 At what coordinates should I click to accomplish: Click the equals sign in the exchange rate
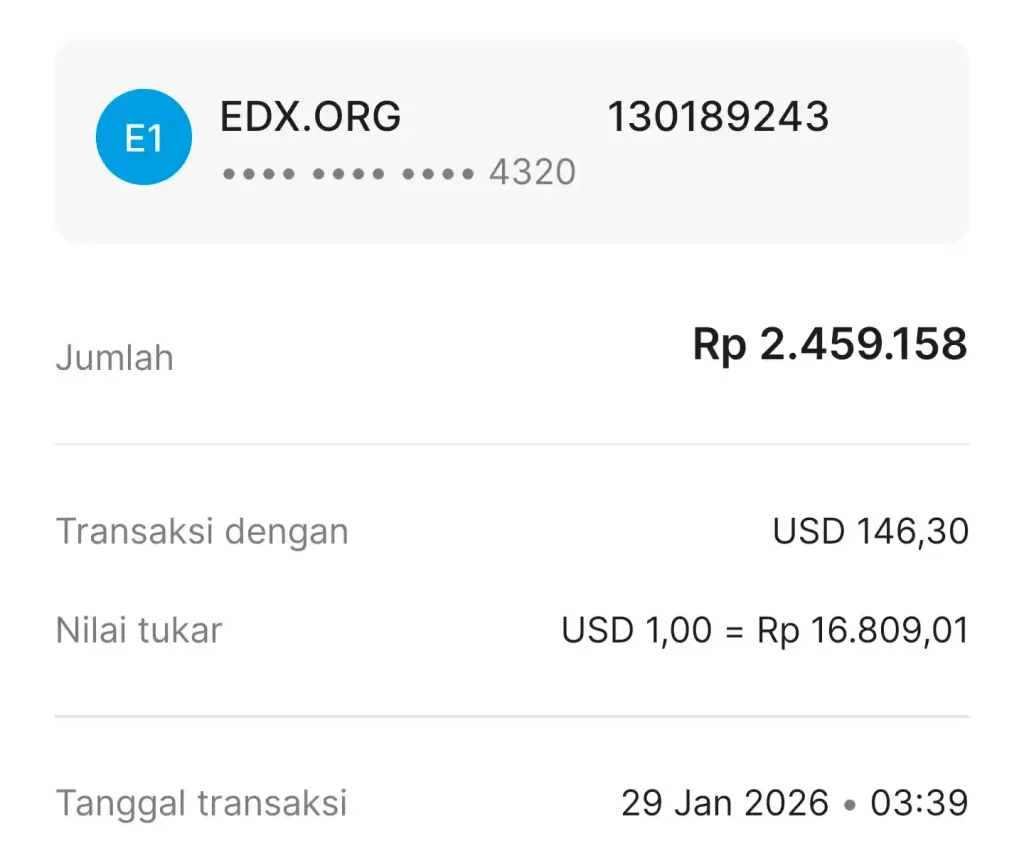[x=734, y=632]
